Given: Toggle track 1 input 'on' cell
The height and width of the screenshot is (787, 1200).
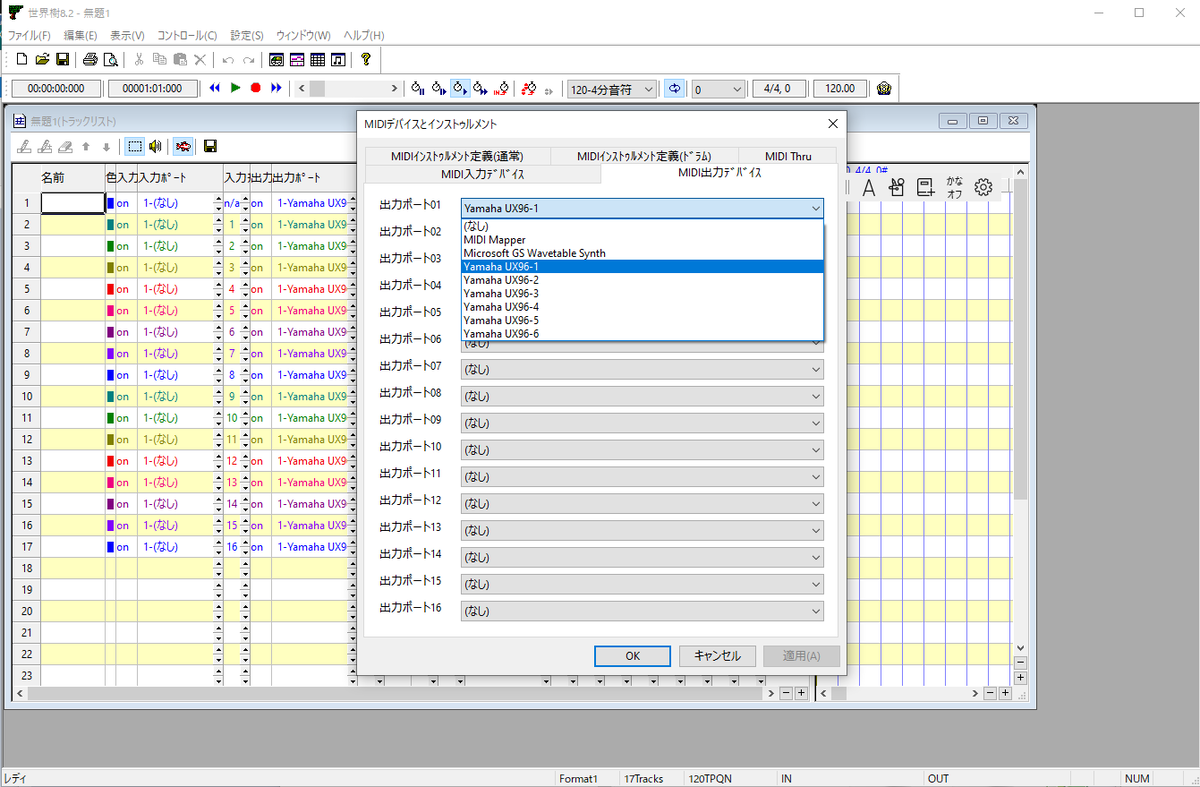Looking at the screenshot, I should pos(126,202).
